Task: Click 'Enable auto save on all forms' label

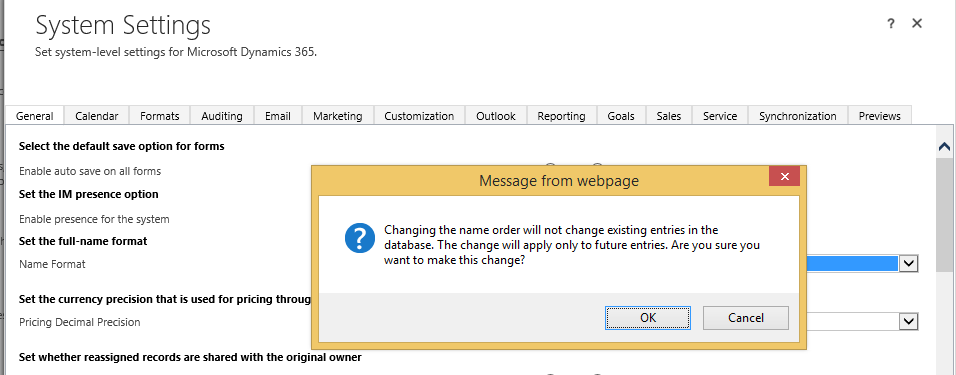Action: click(x=90, y=171)
